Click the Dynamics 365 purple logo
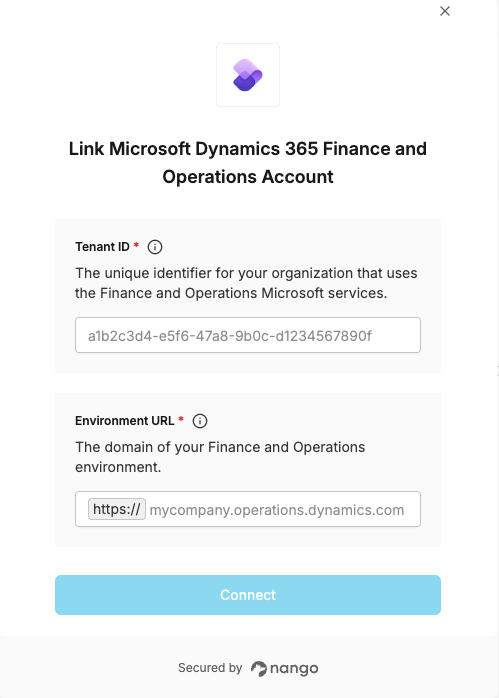 click(x=247, y=75)
